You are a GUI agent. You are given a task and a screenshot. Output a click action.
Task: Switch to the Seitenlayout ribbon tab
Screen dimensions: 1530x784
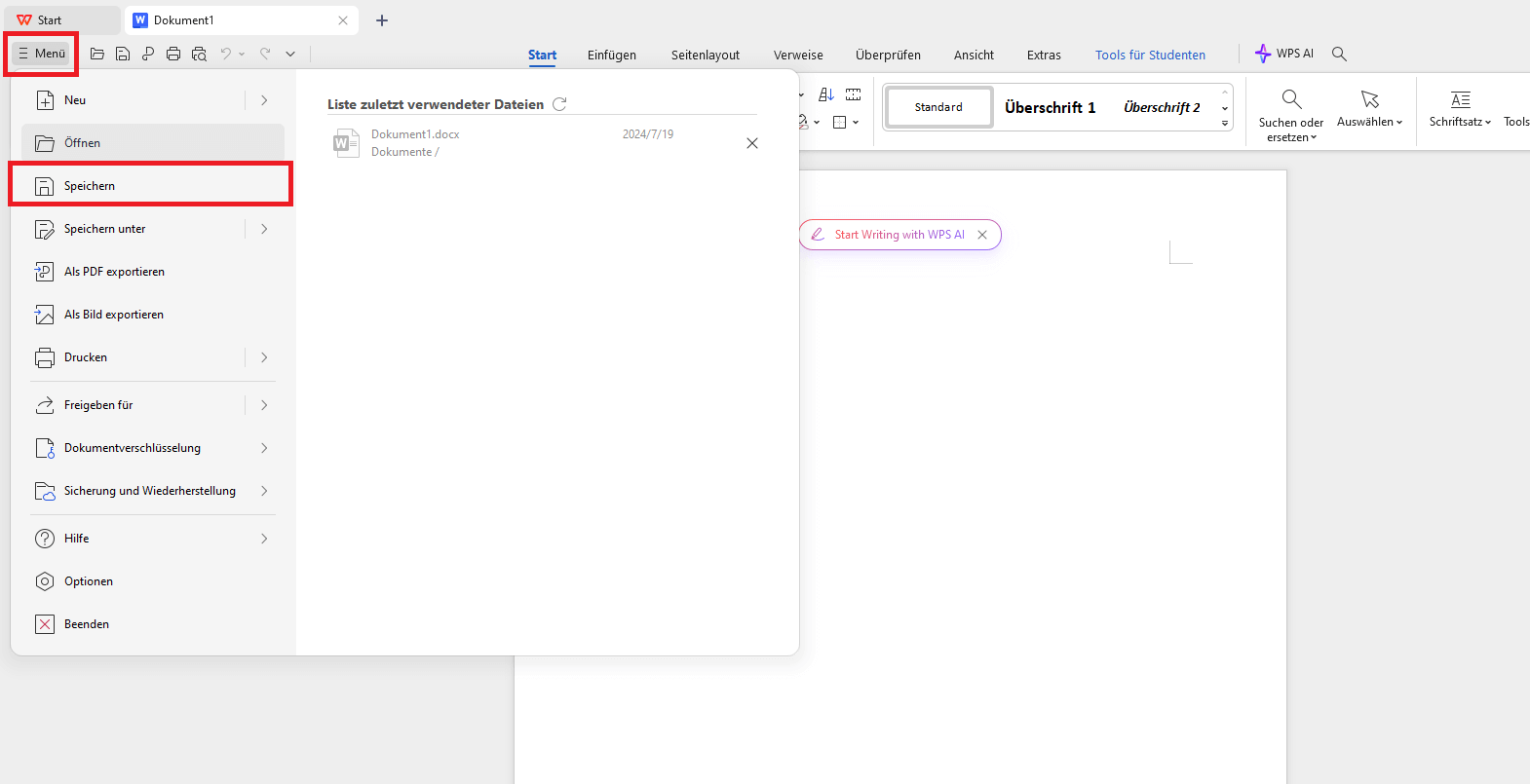pyautogui.click(x=706, y=55)
